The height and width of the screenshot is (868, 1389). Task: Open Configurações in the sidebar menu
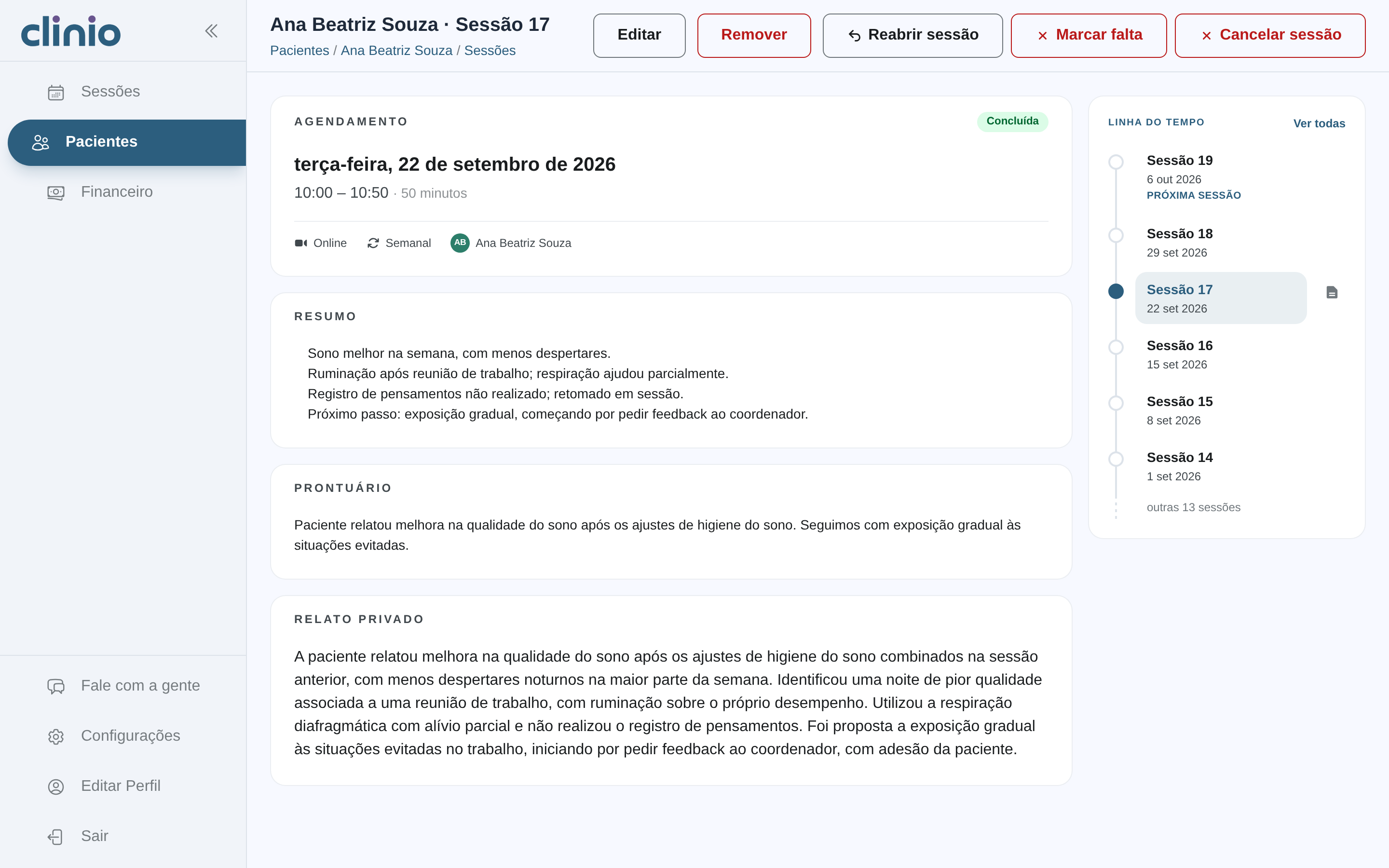(127, 735)
